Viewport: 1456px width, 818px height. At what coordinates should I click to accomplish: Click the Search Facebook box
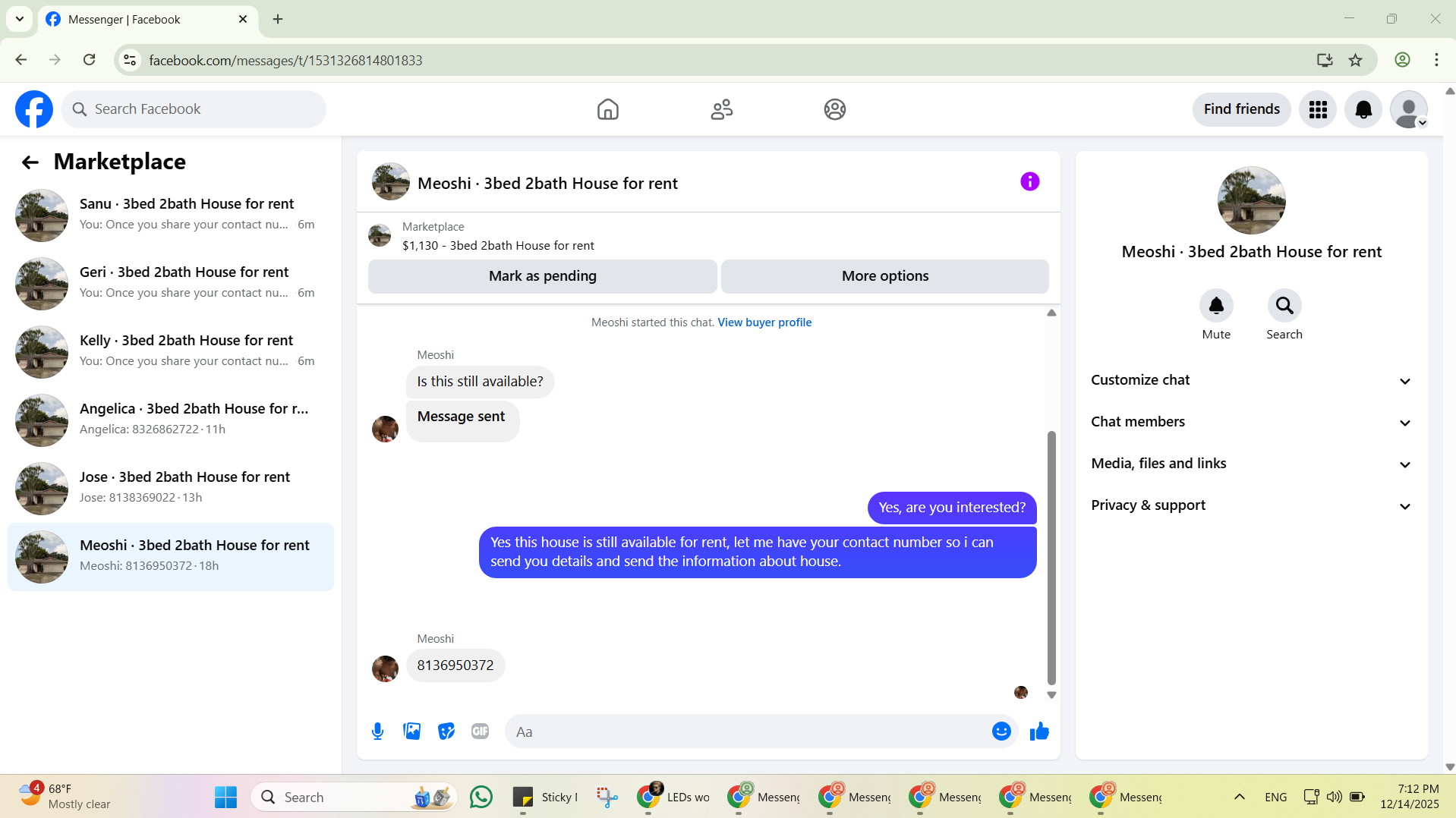coord(194,109)
